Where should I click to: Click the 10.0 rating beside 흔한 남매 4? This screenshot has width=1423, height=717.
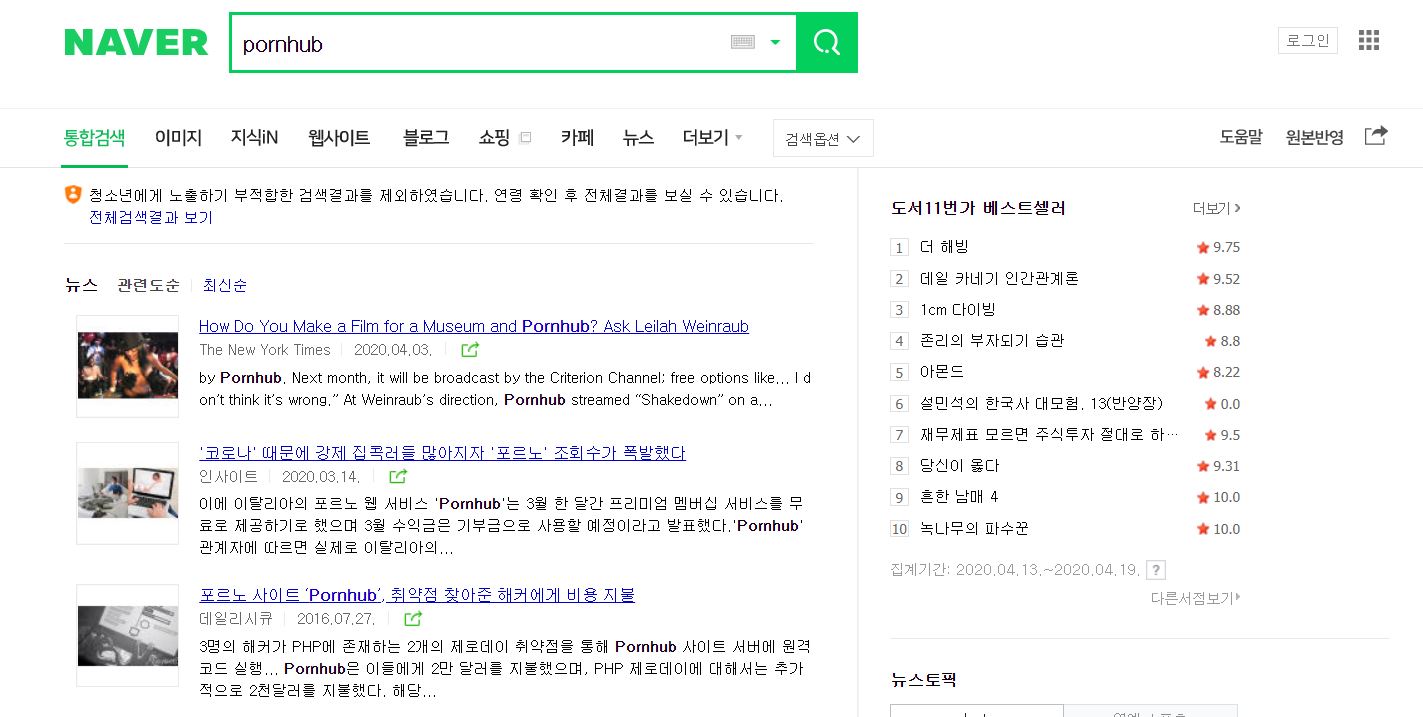point(1218,497)
